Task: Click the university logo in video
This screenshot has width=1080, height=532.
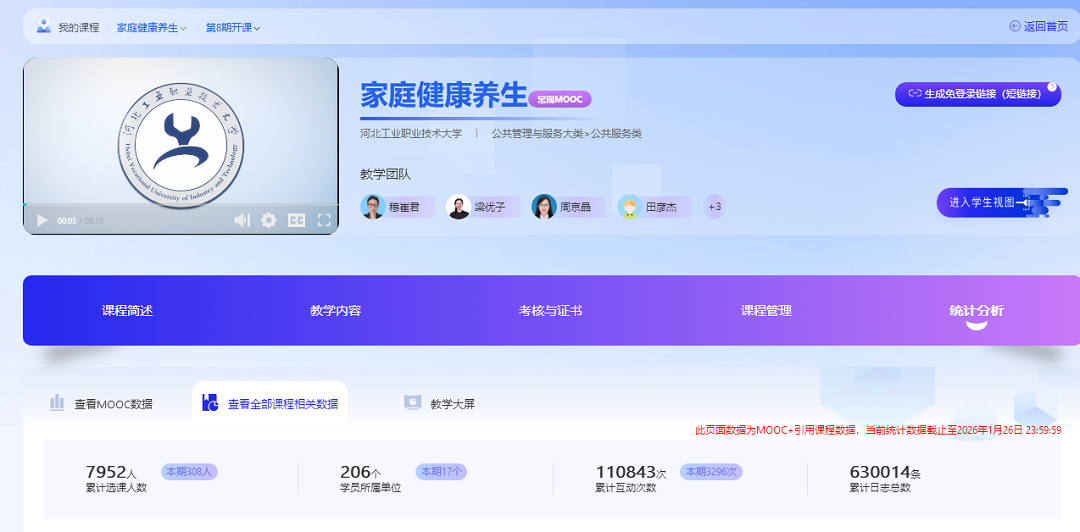Action: click(x=180, y=145)
